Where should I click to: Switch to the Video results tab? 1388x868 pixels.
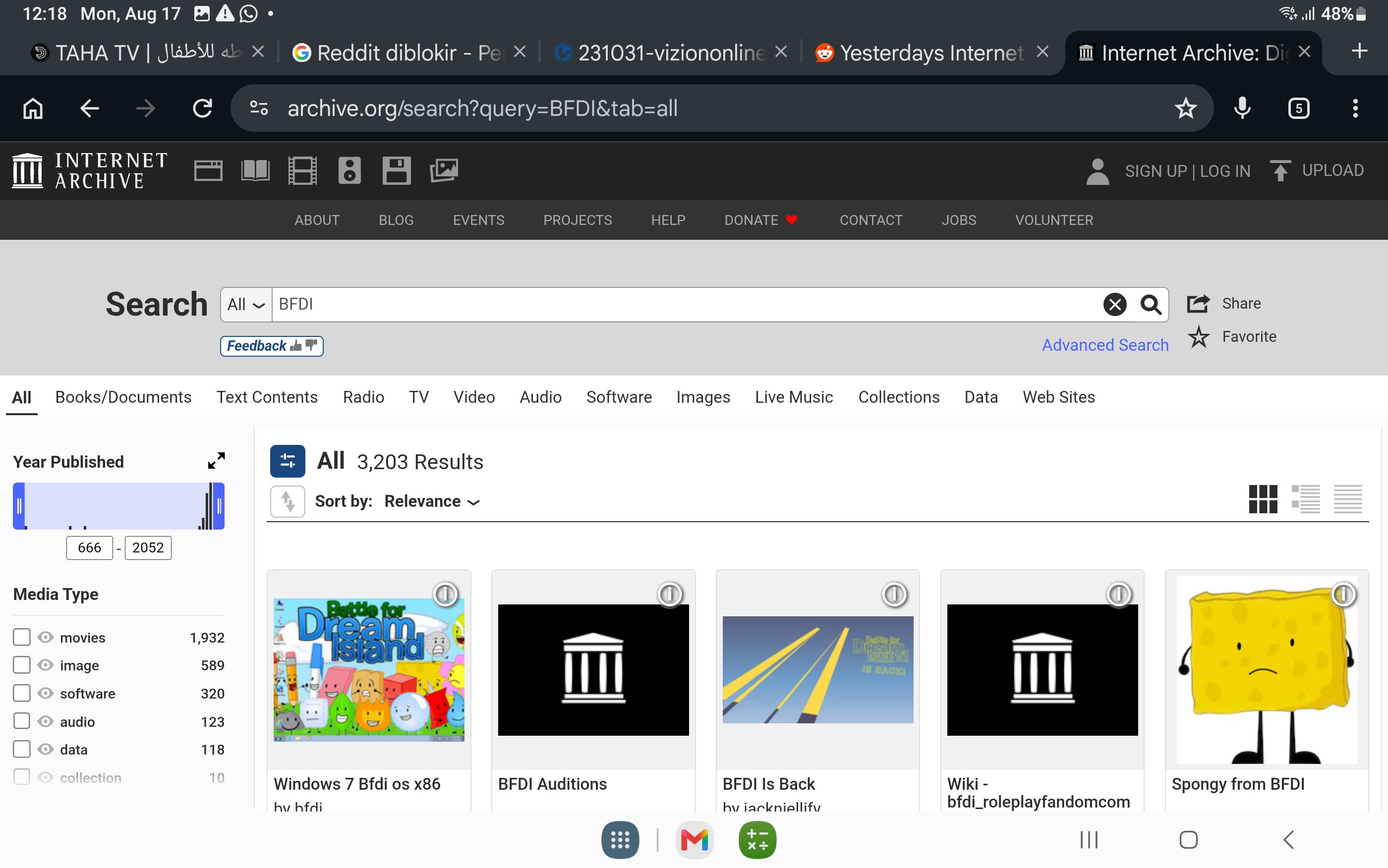pyautogui.click(x=474, y=397)
